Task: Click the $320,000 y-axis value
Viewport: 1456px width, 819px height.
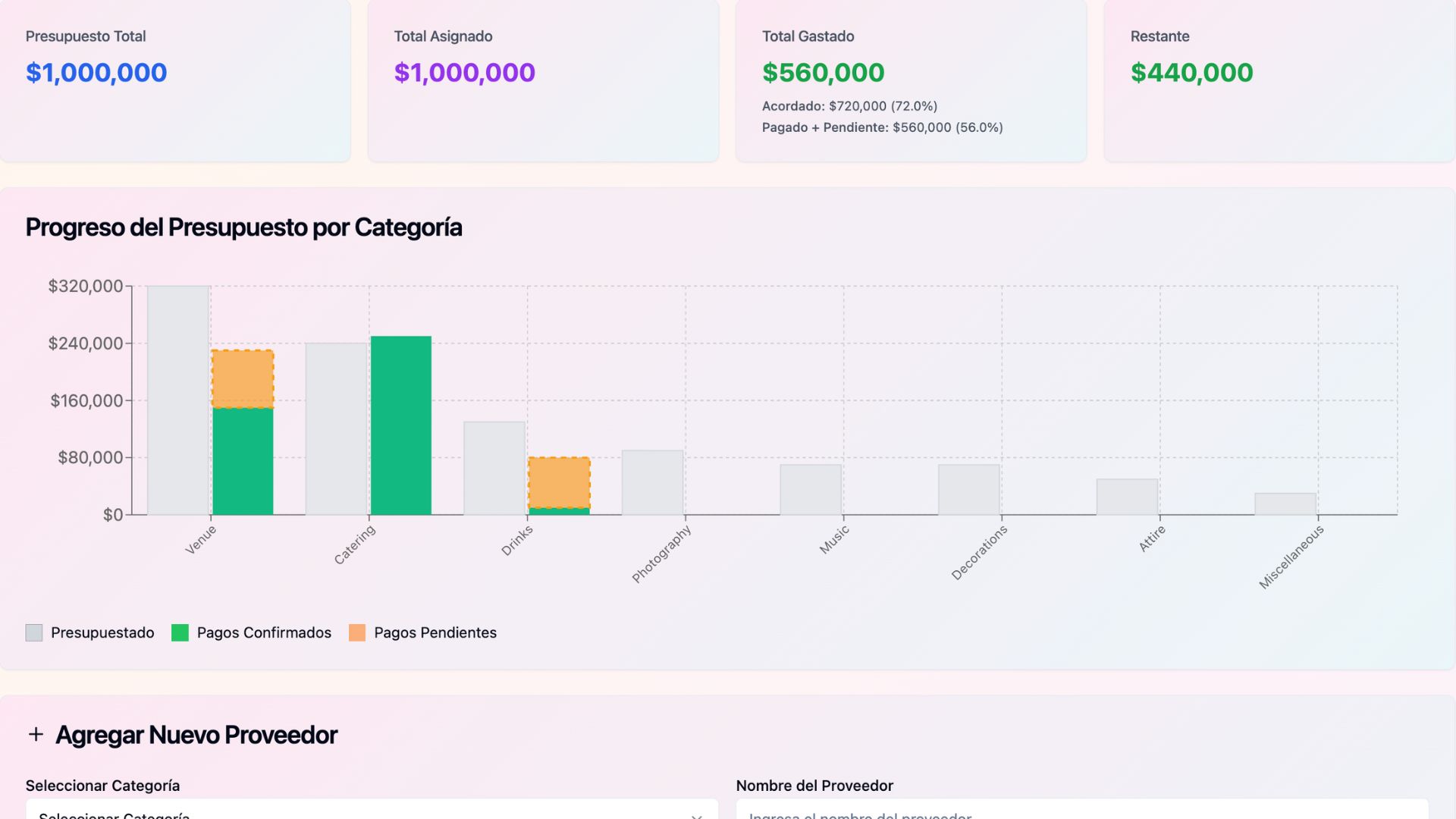Action: [x=86, y=286]
